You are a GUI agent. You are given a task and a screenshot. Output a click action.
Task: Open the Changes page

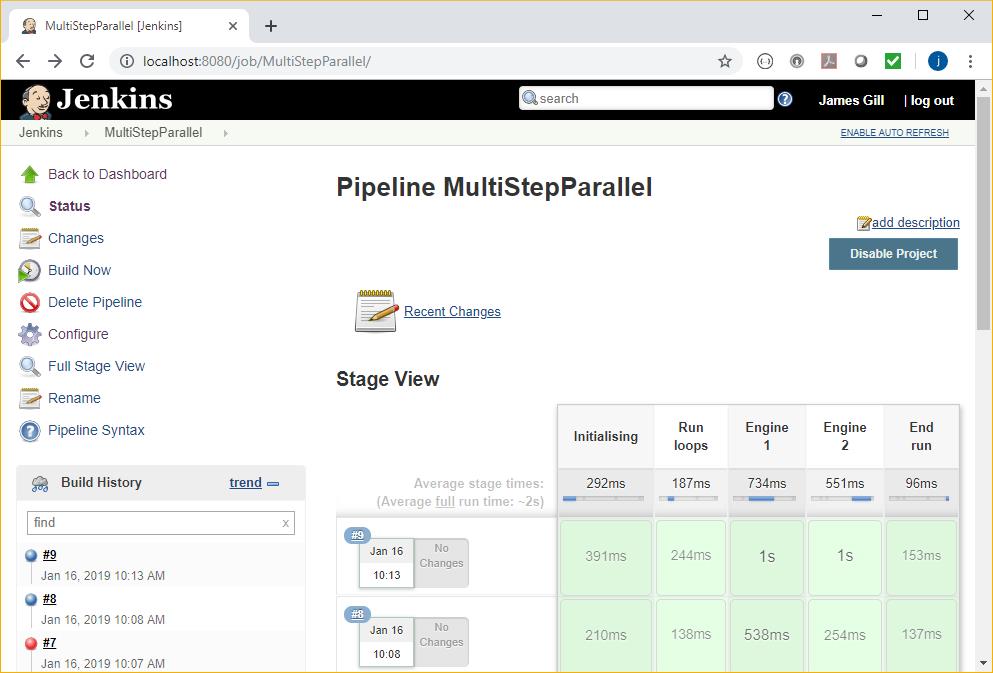(x=76, y=238)
